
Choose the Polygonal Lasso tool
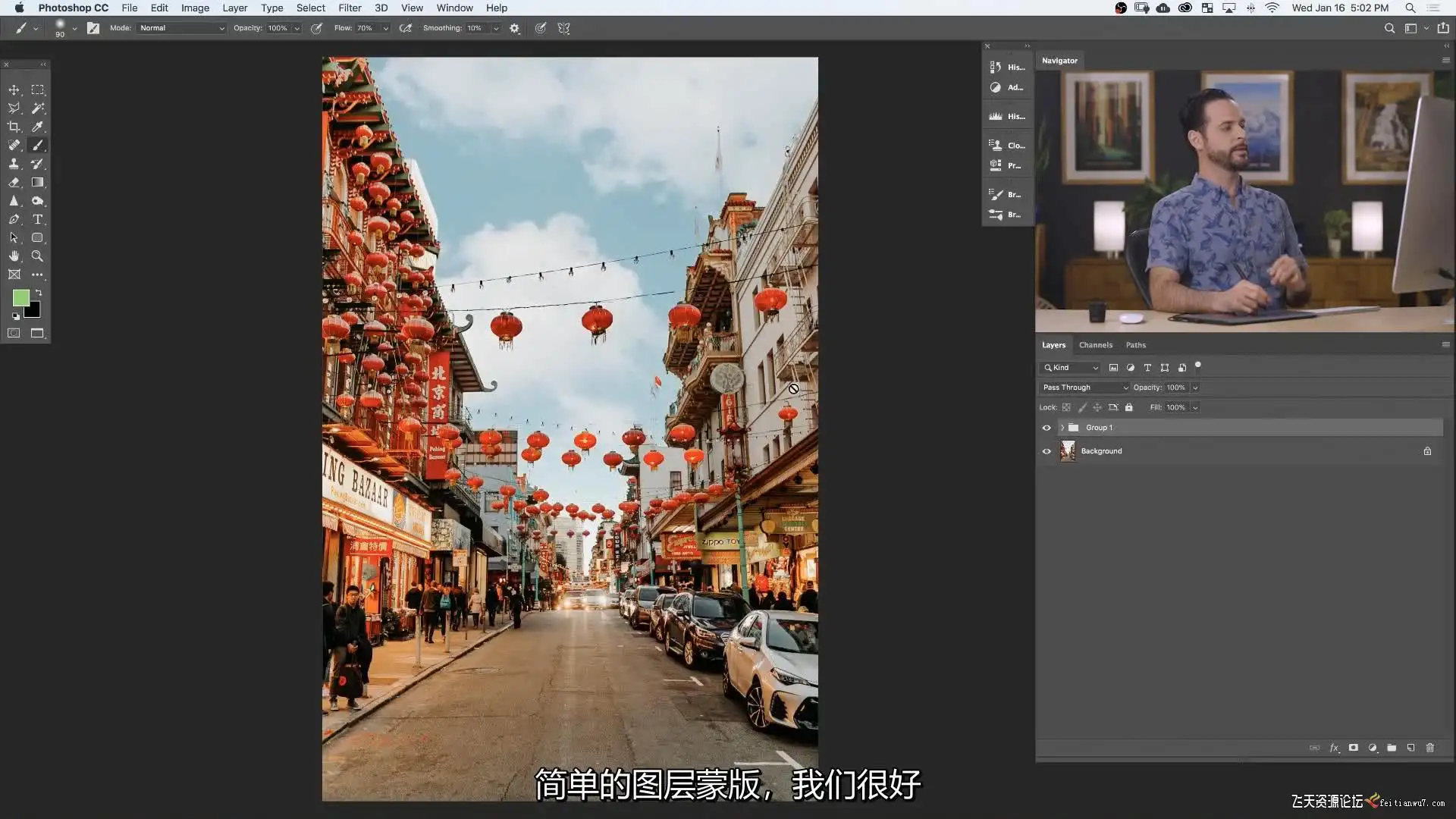coord(14,108)
